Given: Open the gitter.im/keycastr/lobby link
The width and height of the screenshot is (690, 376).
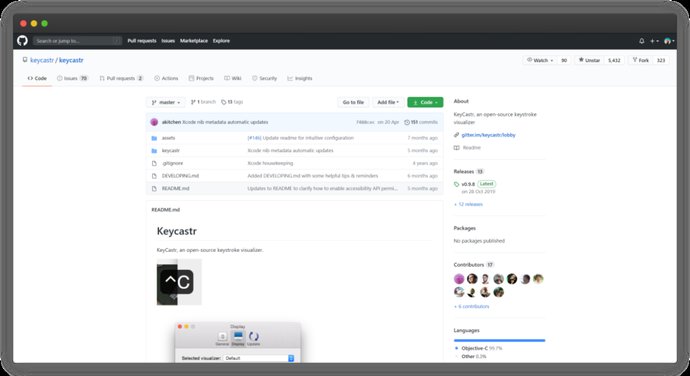Looking at the screenshot, I should 488,135.
